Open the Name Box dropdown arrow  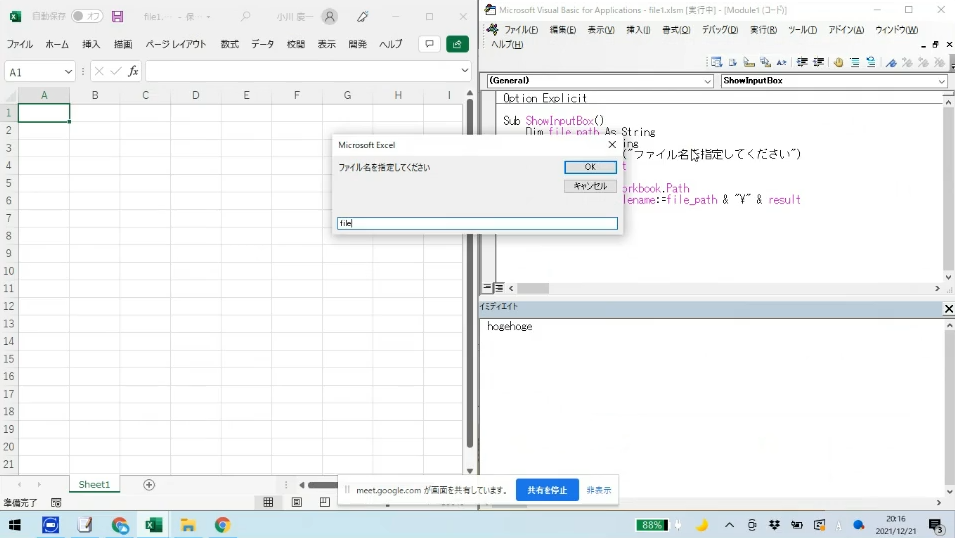68,72
